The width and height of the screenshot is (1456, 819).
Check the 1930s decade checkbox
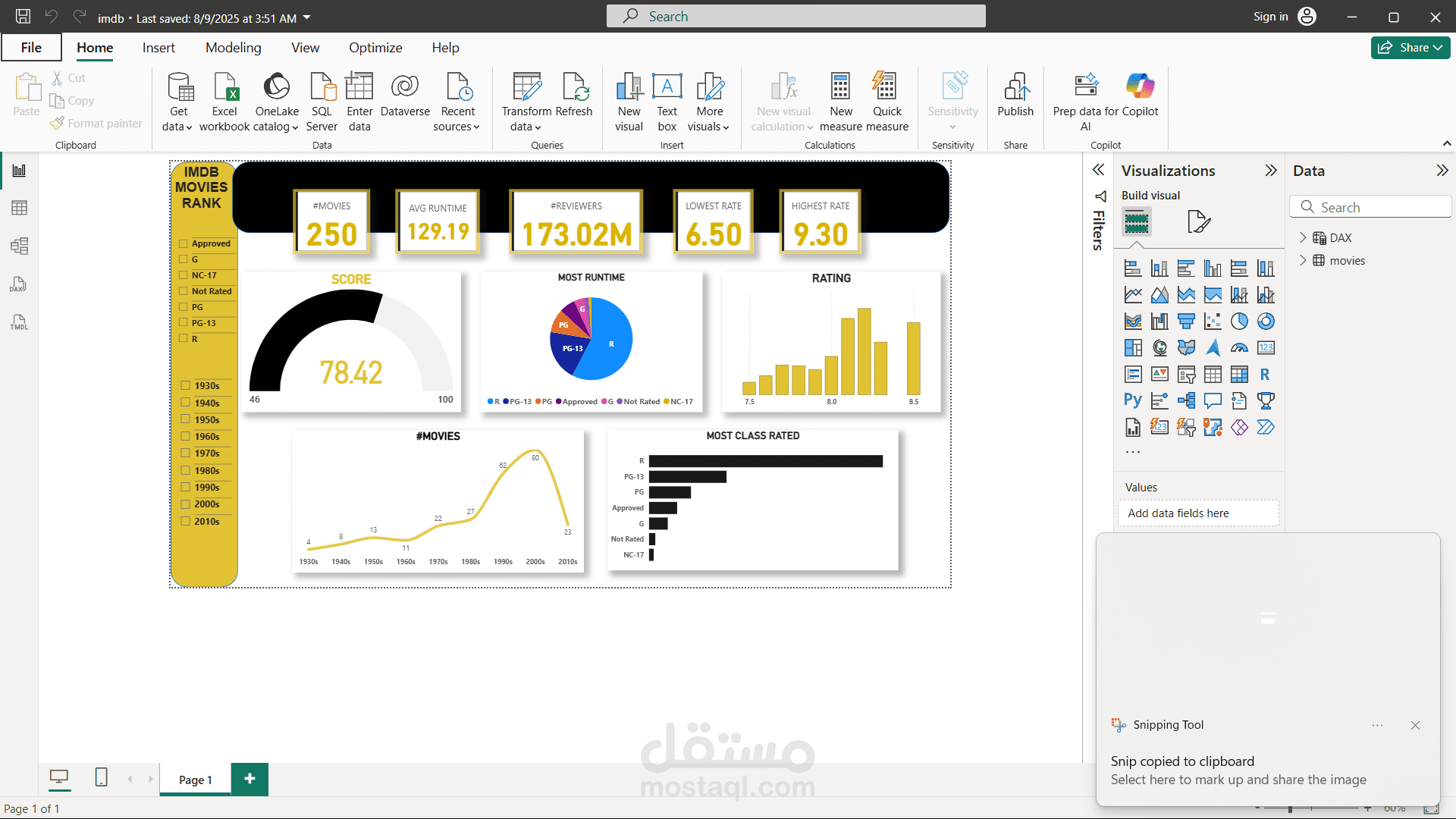tap(186, 385)
